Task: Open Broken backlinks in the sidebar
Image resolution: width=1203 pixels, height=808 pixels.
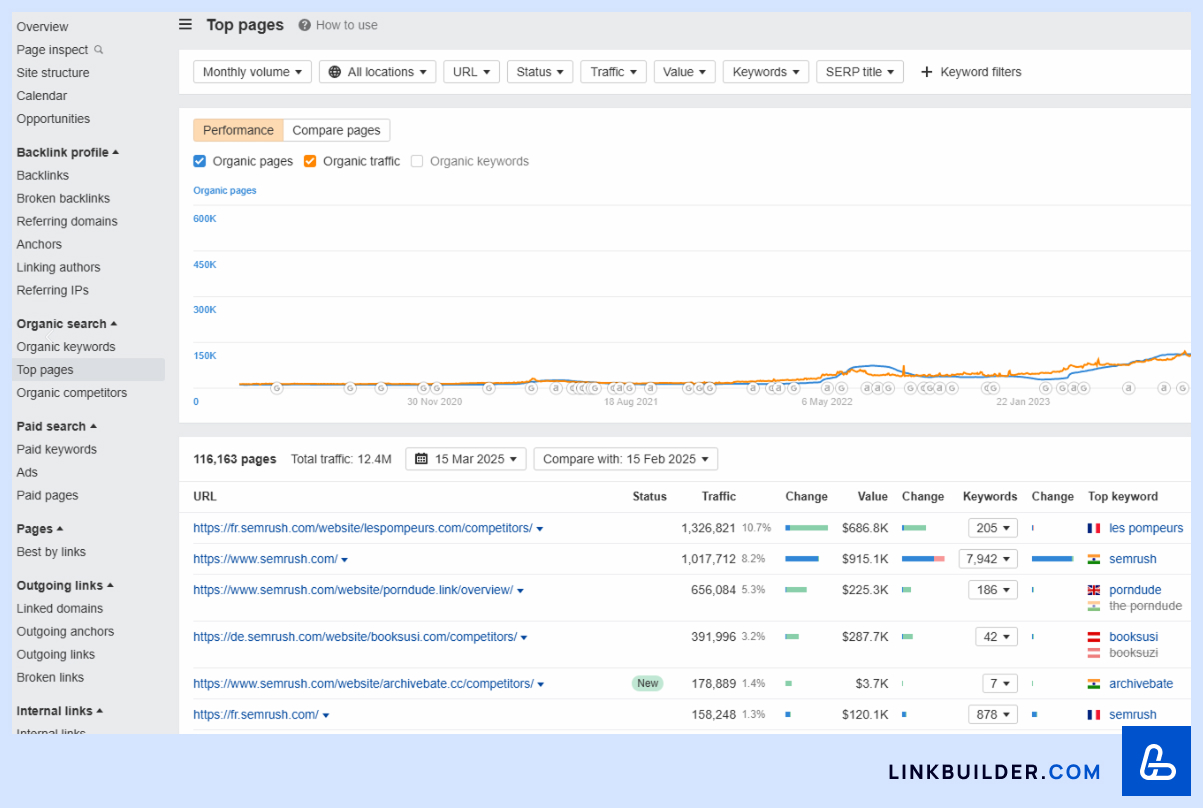Action: click(x=63, y=199)
